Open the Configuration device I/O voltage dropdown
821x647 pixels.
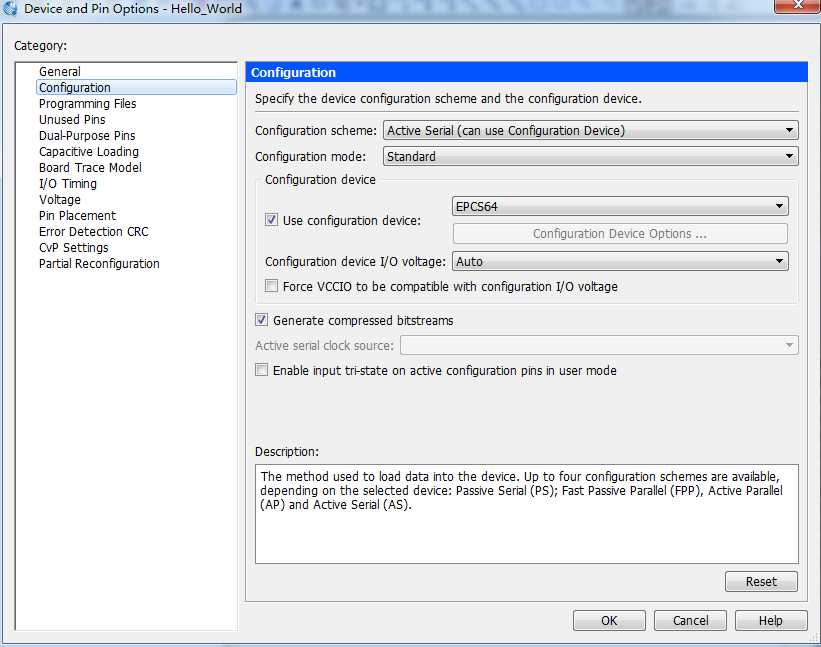point(620,261)
